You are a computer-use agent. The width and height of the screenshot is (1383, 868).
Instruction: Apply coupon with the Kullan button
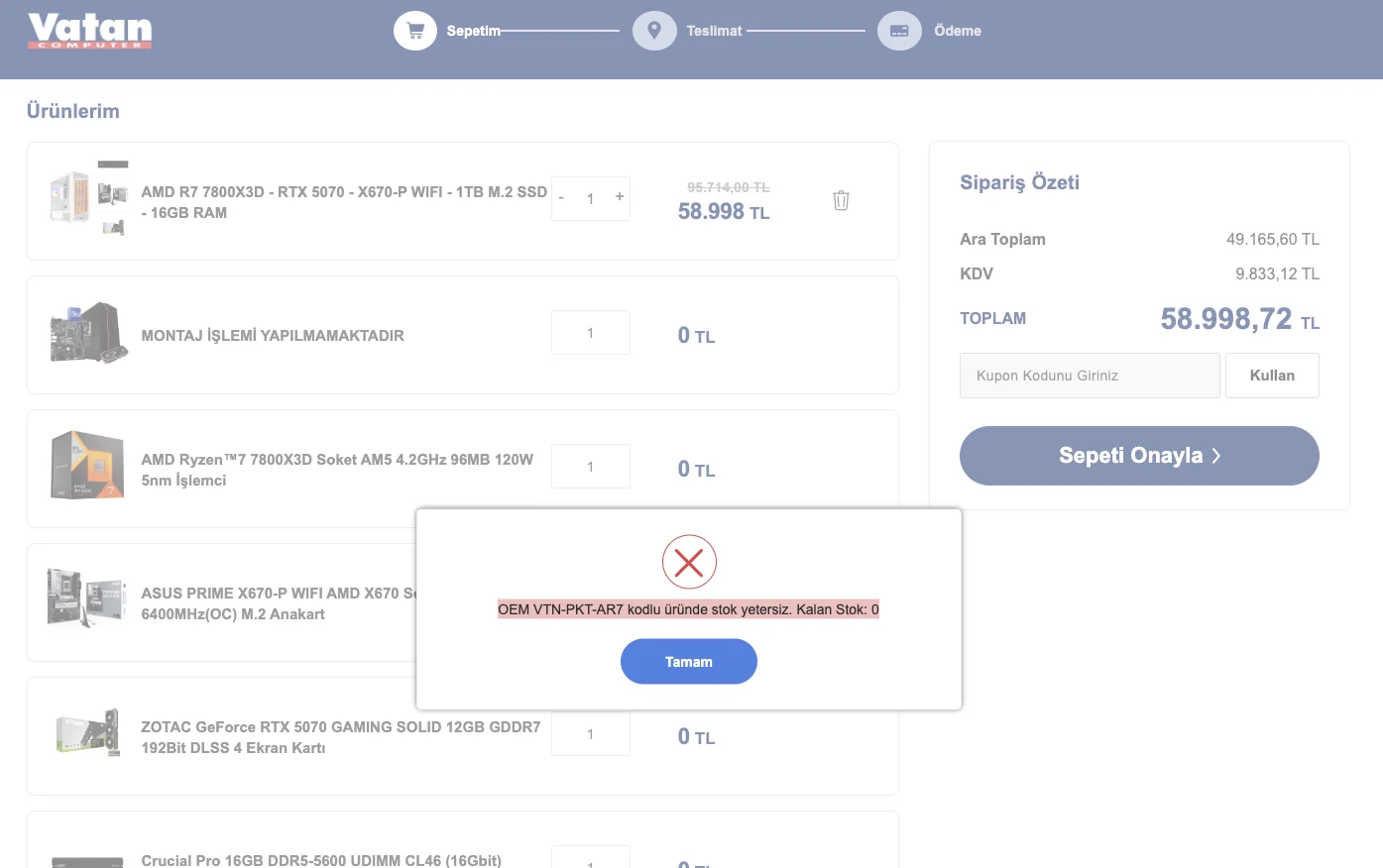[1272, 376]
